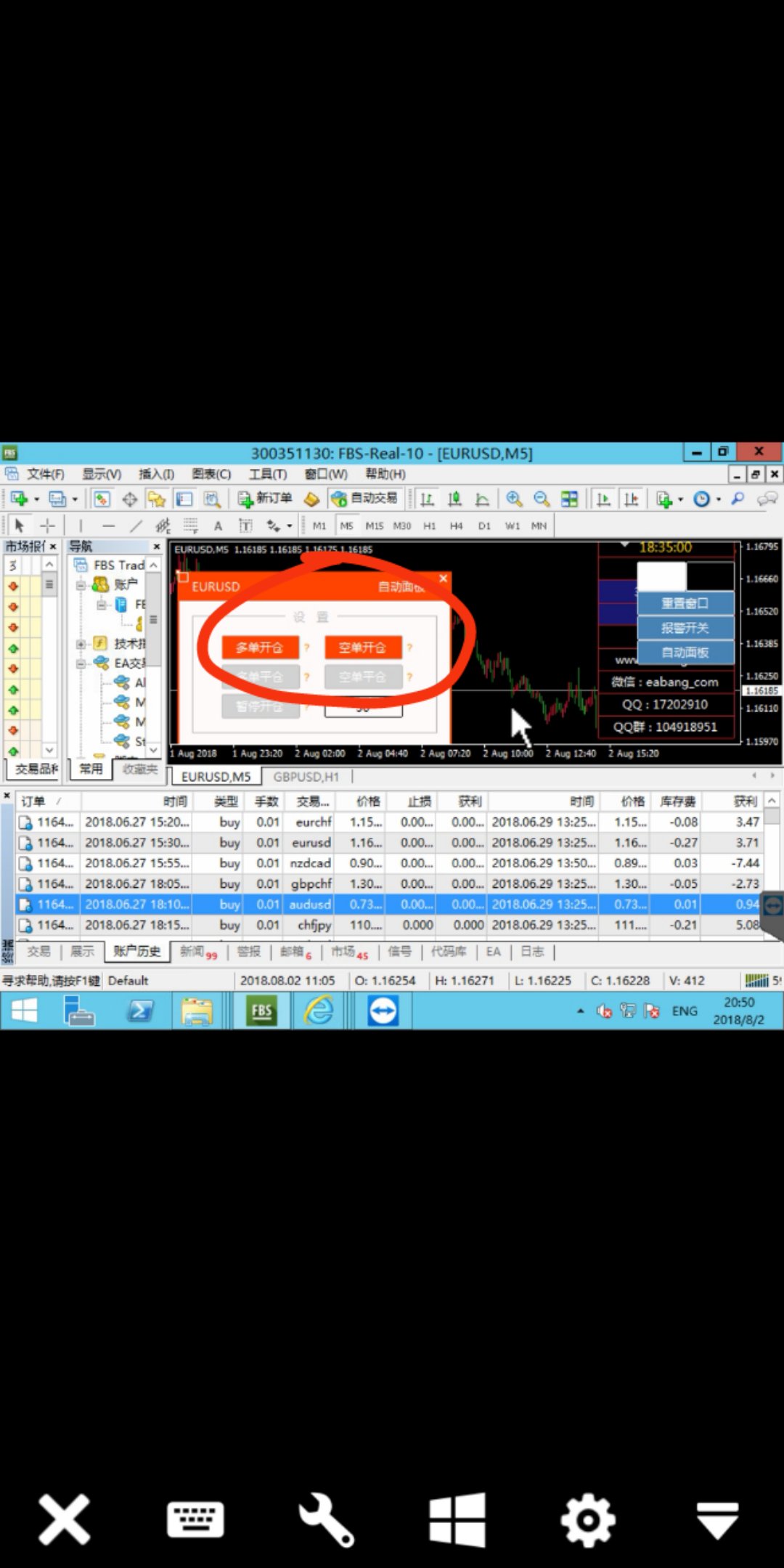Switch chart to D1 timeframe
Screen dimensions: 784x1568
[x=484, y=526]
